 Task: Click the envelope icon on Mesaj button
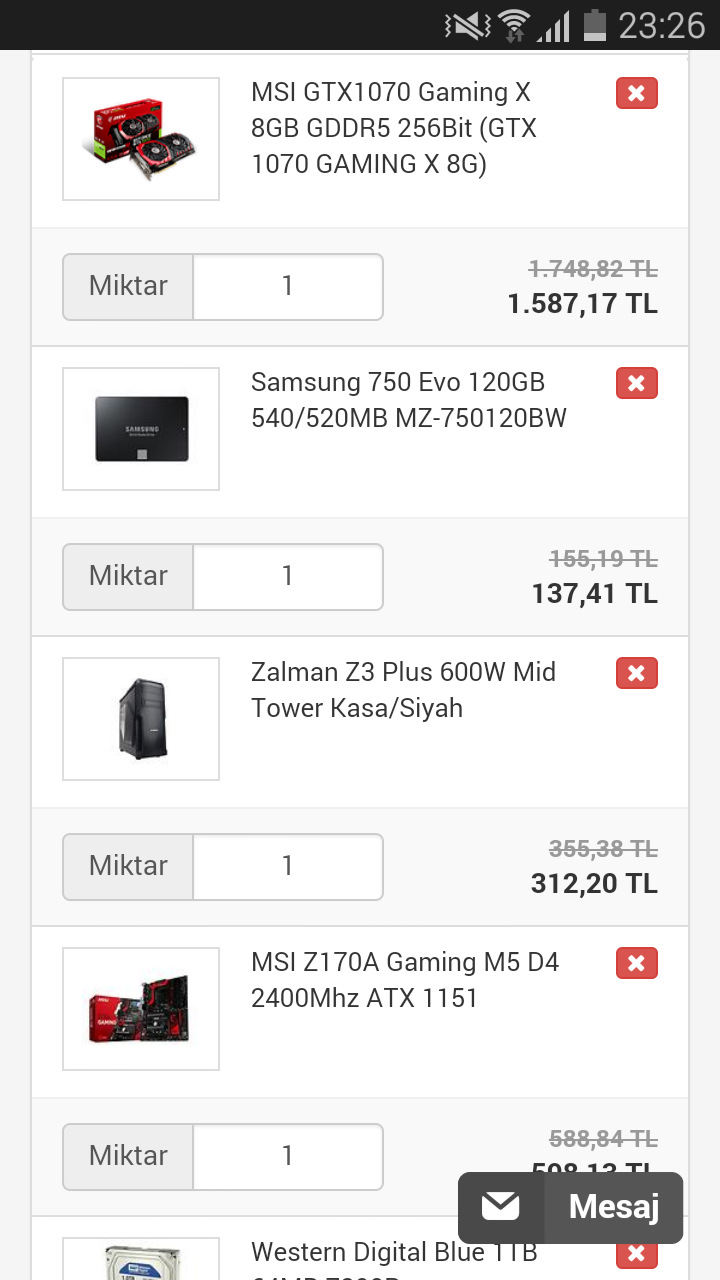click(x=501, y=1207)
